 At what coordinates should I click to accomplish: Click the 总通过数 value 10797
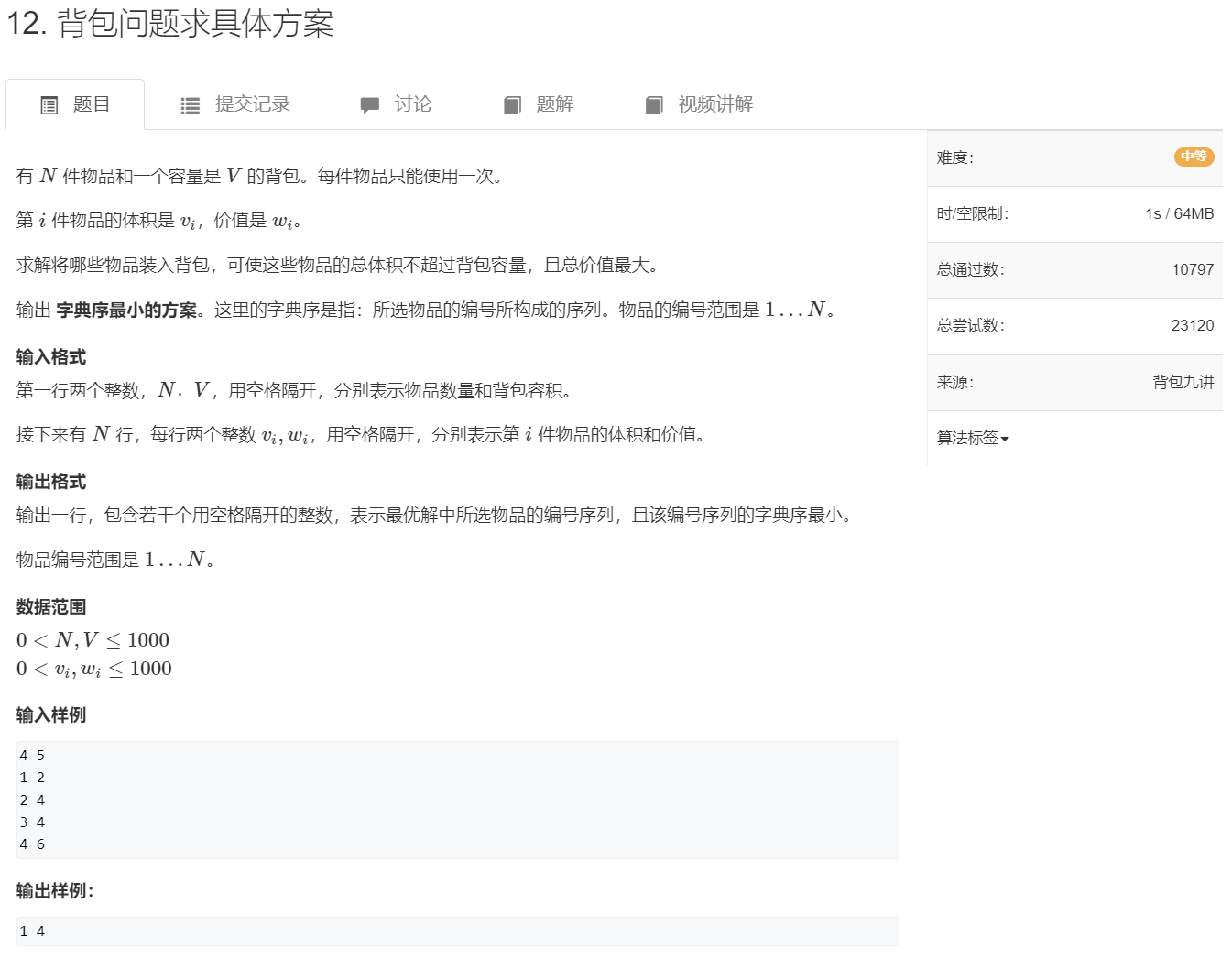[1193, 269]
